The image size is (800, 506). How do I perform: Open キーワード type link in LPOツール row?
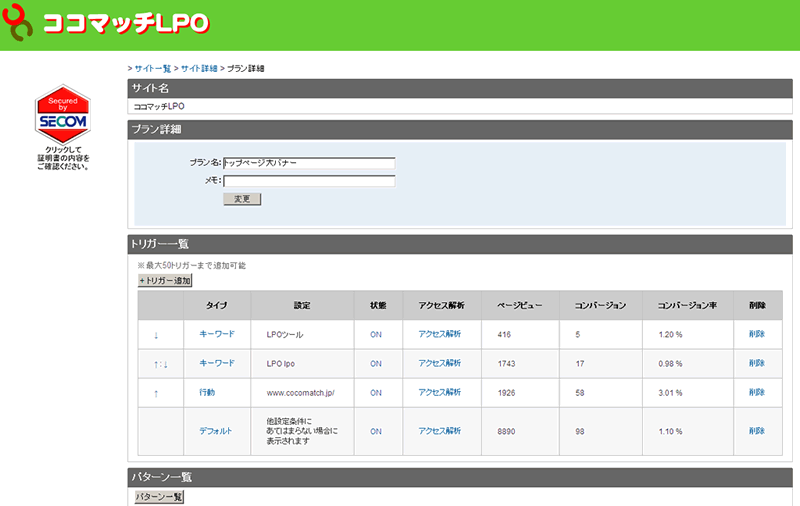click(217, 334)
